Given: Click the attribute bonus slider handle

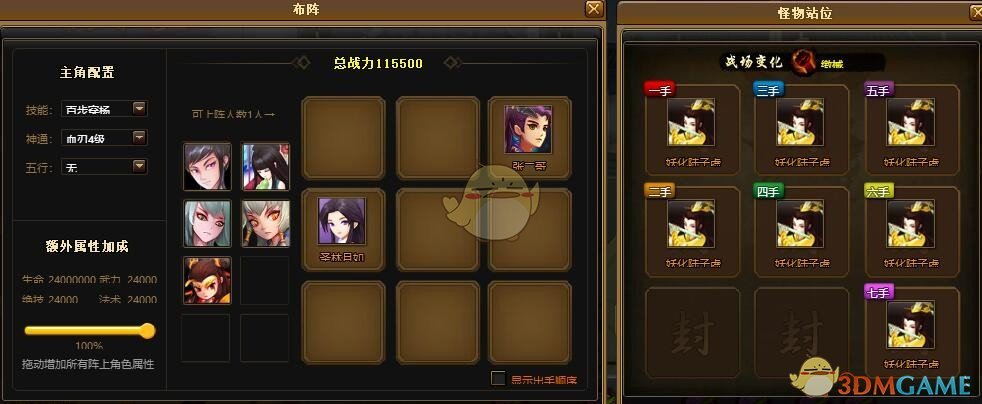Looking at the screenshot, I should [147, 331].
